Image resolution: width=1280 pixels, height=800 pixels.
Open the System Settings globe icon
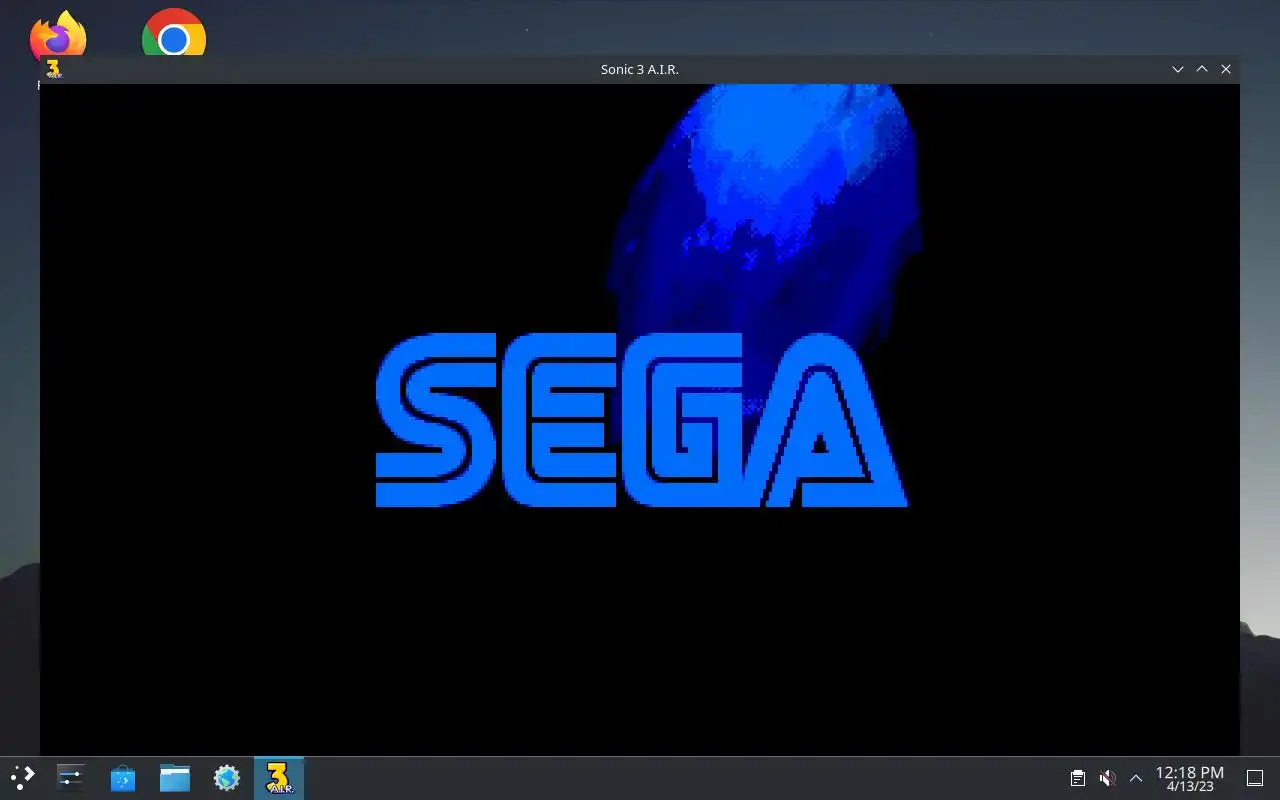coord(227,777)
